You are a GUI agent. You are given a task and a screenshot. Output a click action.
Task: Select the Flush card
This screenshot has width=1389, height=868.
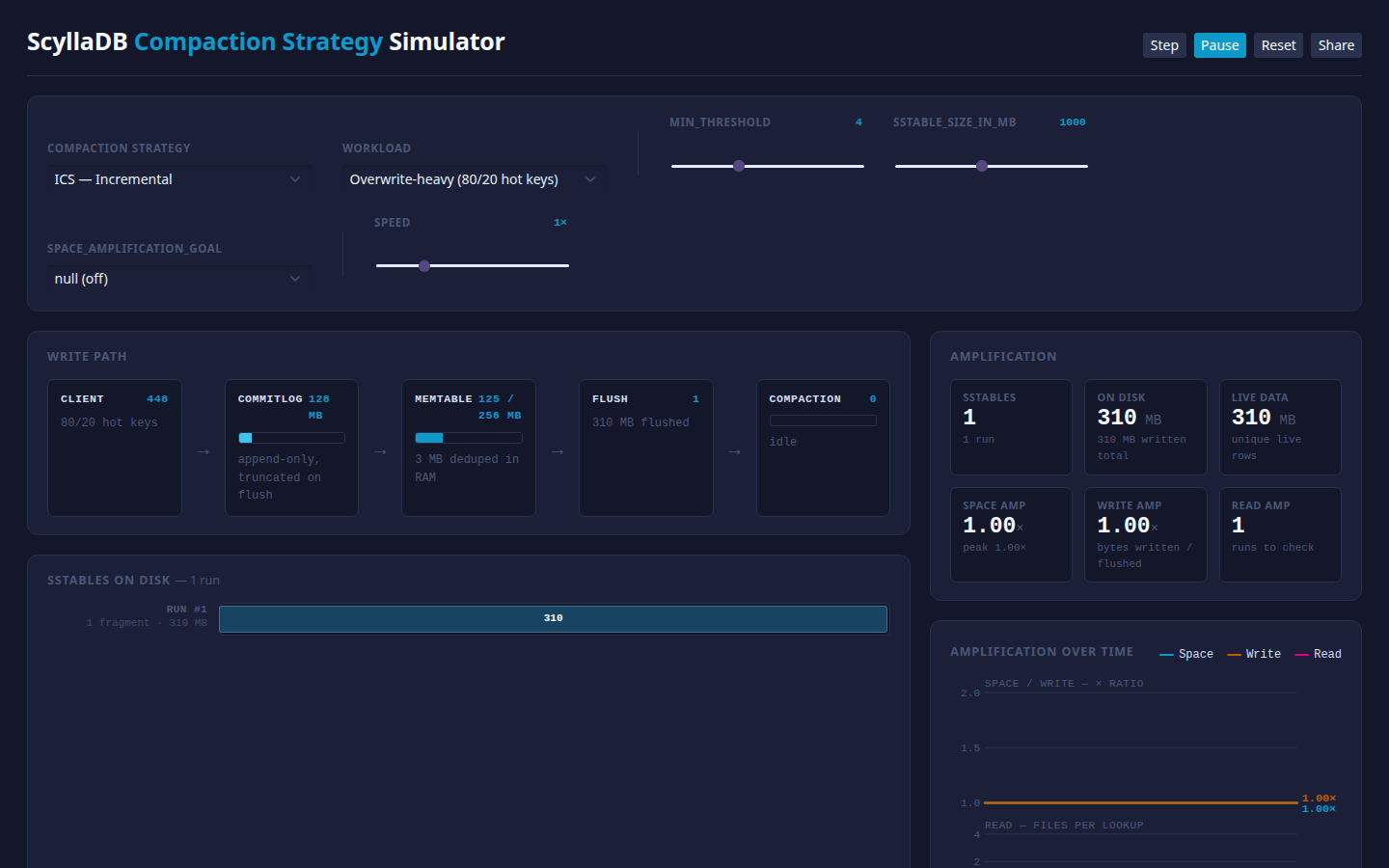(646, 448)
